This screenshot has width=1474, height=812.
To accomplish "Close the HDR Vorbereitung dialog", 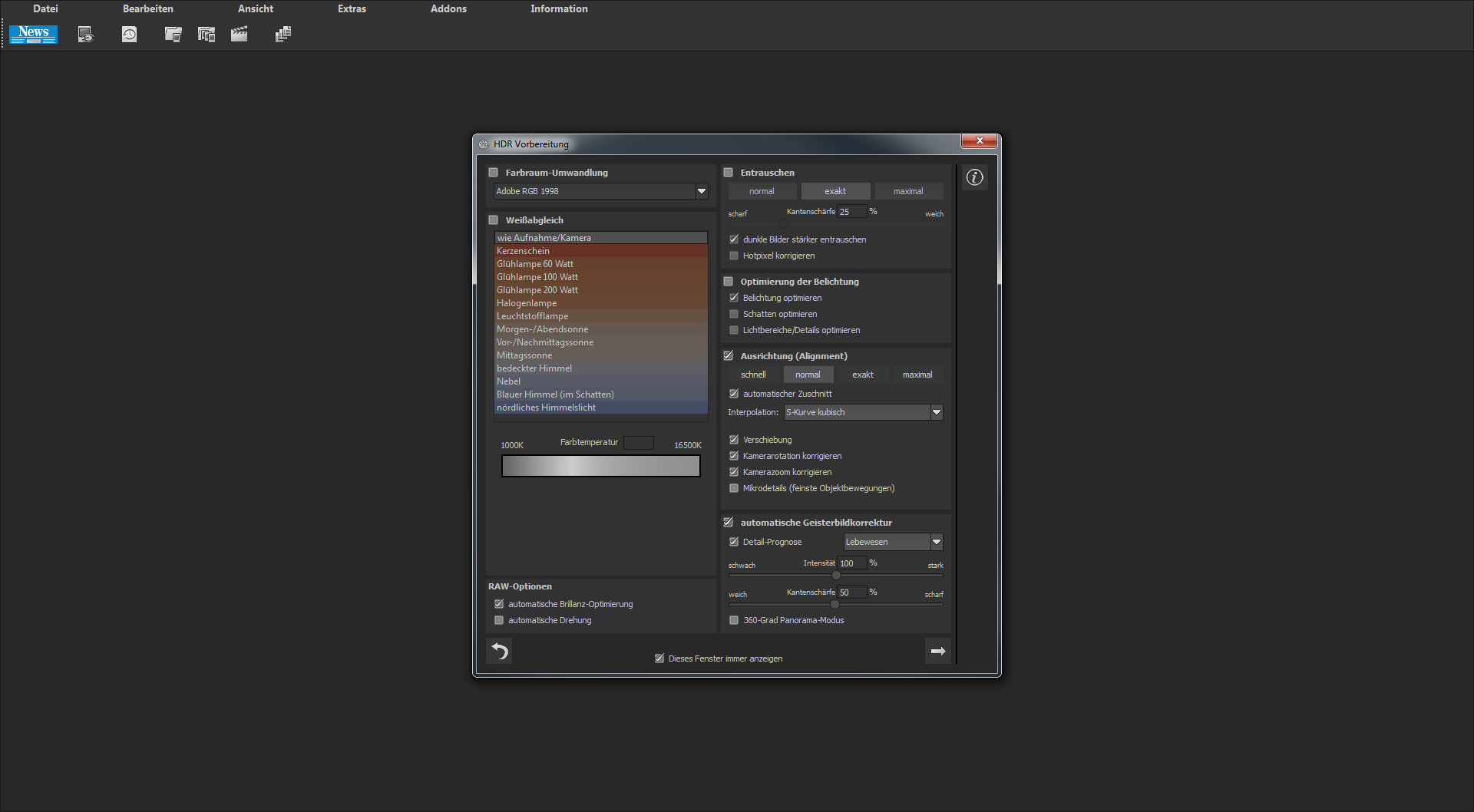I will [979, 140].
